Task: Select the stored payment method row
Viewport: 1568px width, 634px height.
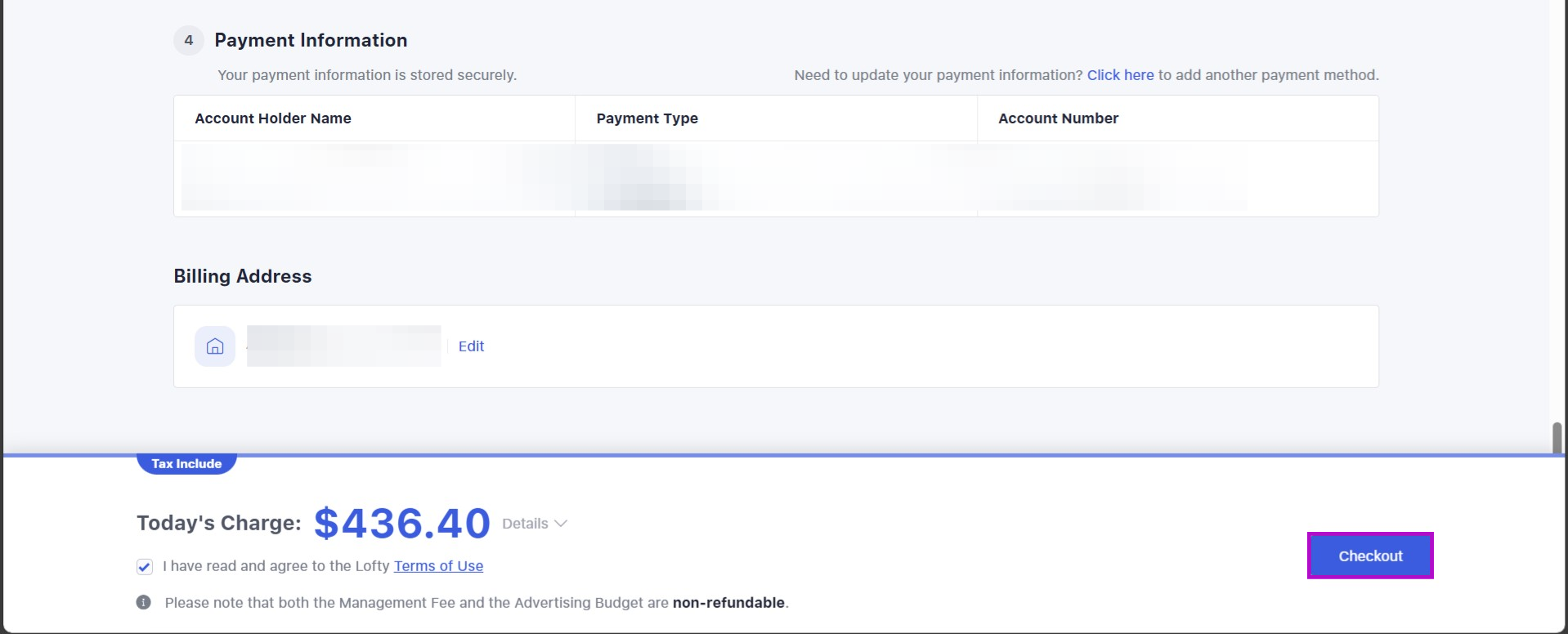Action: pyautogui.click(x=775, y=178)
